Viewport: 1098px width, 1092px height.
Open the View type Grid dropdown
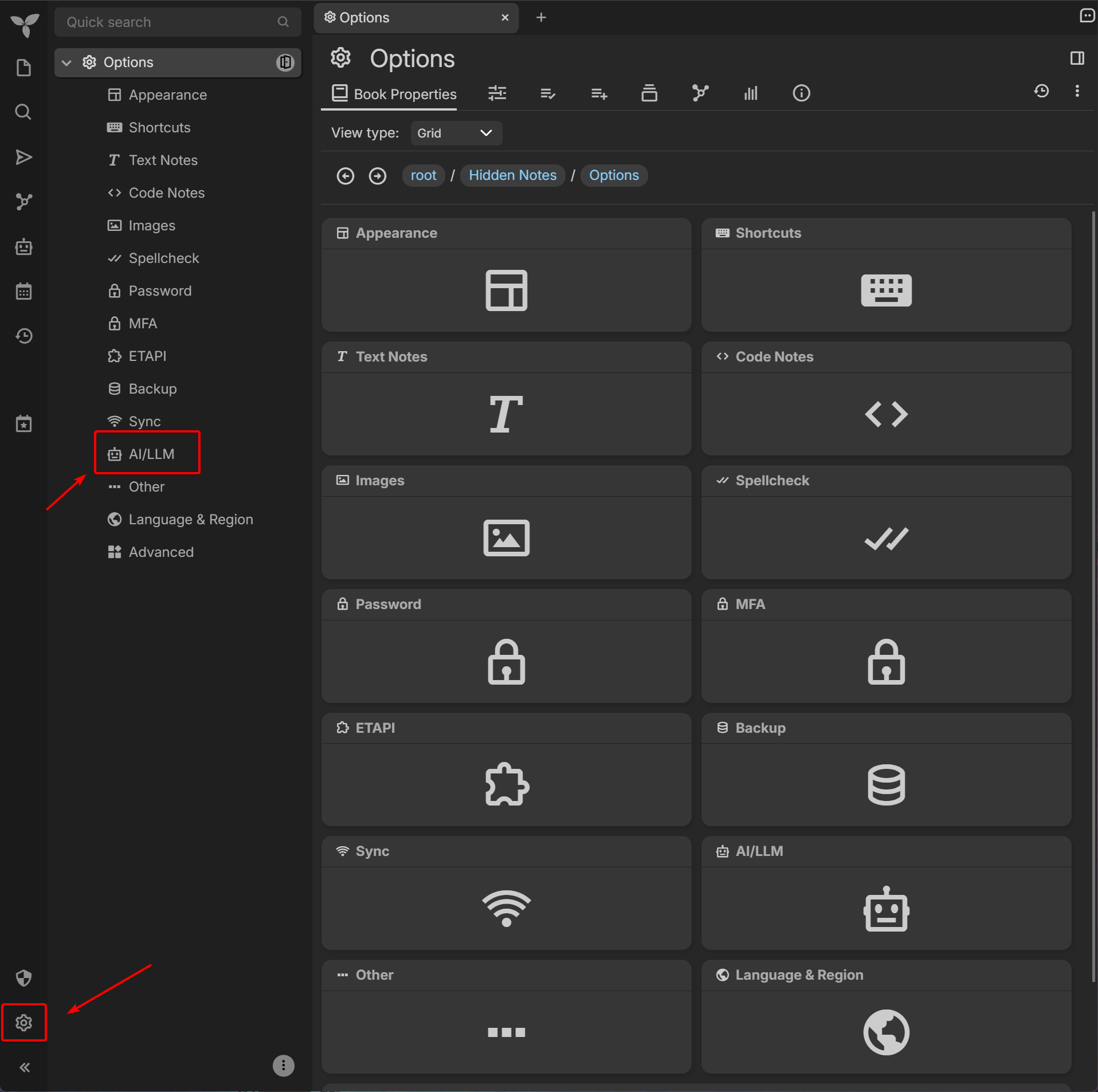(456, 133)
